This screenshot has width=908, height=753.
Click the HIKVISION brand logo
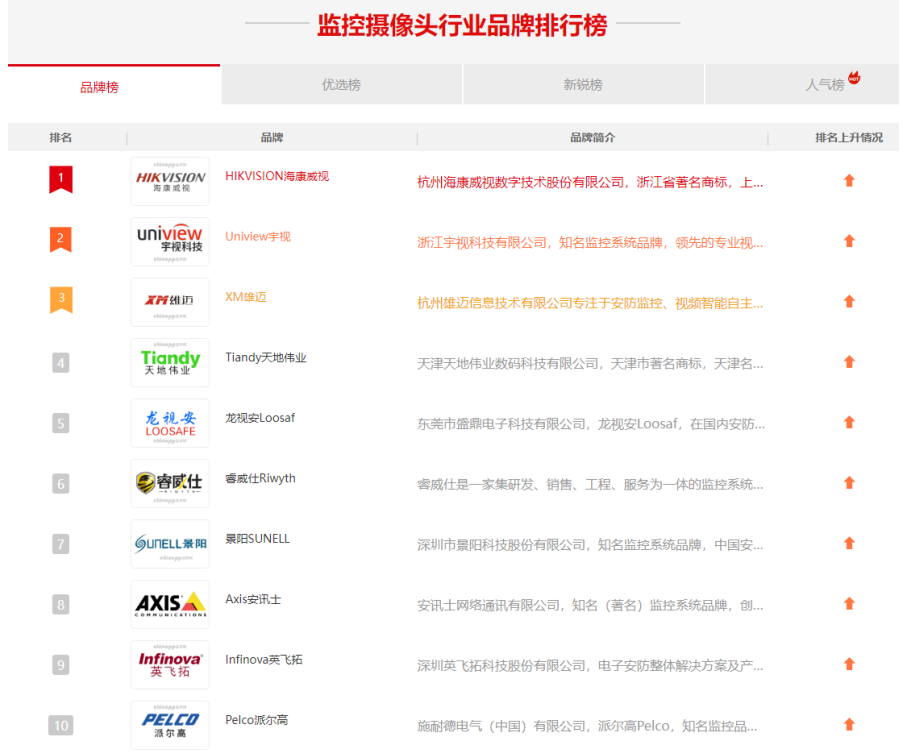click(170, 181)
